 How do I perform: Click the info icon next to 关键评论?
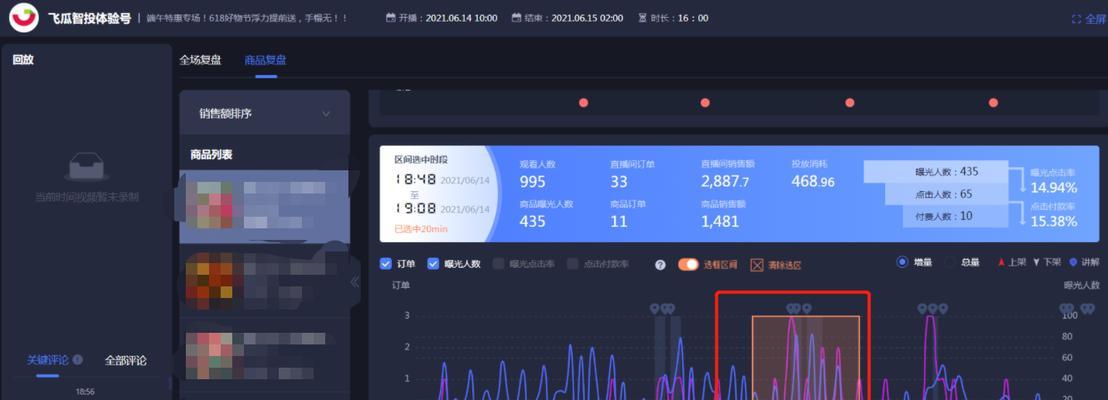point(78,360)
